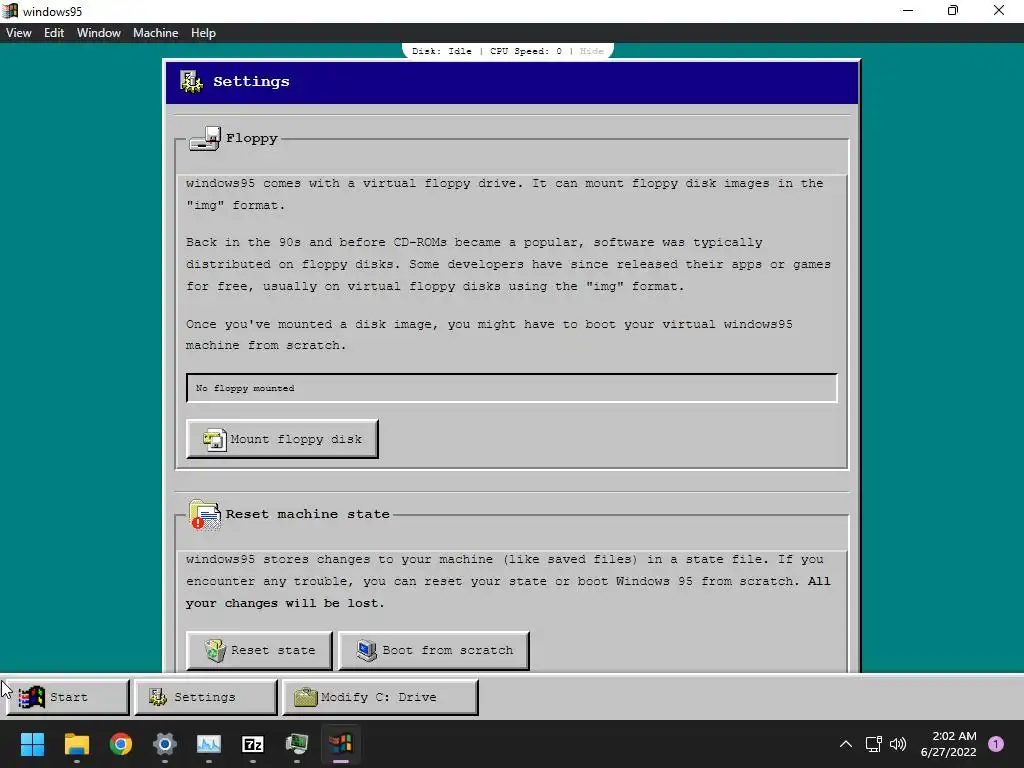Click the Reset machine state folder icon
The height and width of the screenshot is (768, 1024).
[204, 515]
